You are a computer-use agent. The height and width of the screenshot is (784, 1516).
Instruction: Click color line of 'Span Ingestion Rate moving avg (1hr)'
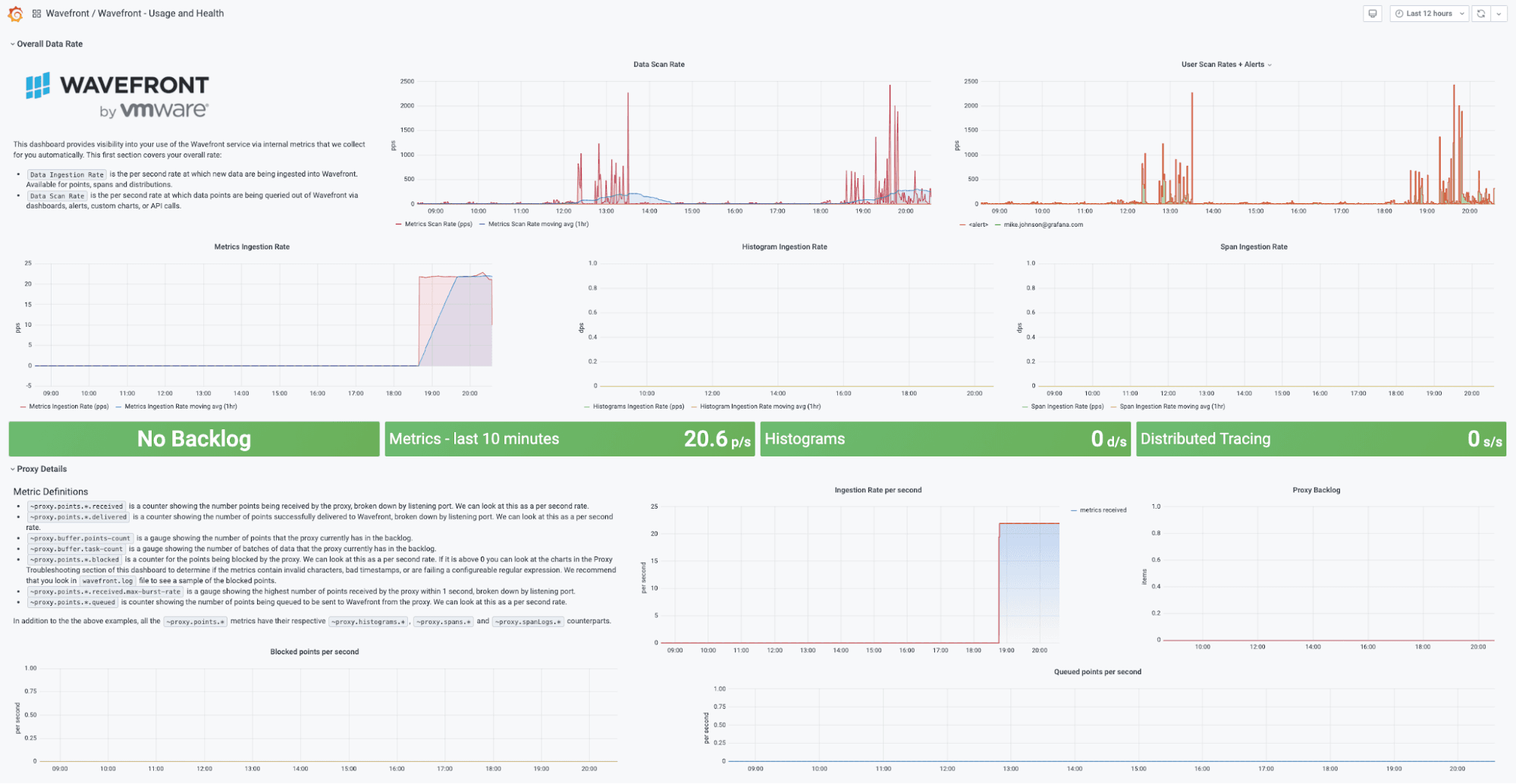(x=1114, y=407)
